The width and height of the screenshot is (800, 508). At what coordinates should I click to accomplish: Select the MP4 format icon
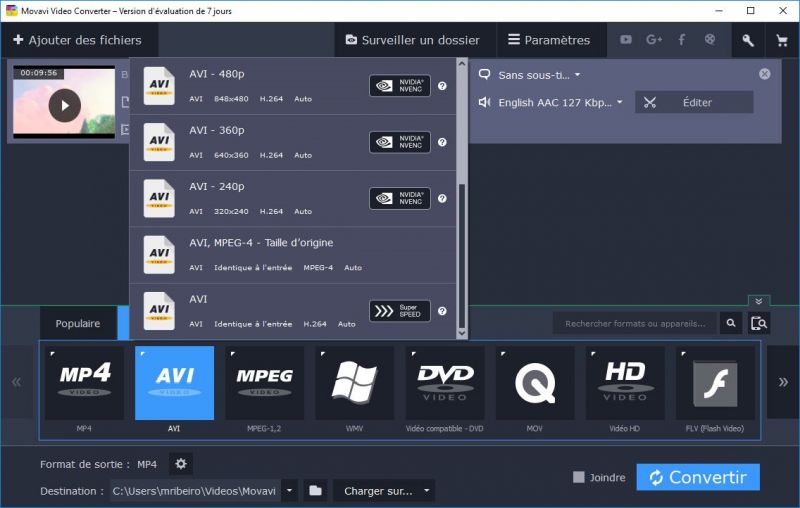[x=84, y=383]
